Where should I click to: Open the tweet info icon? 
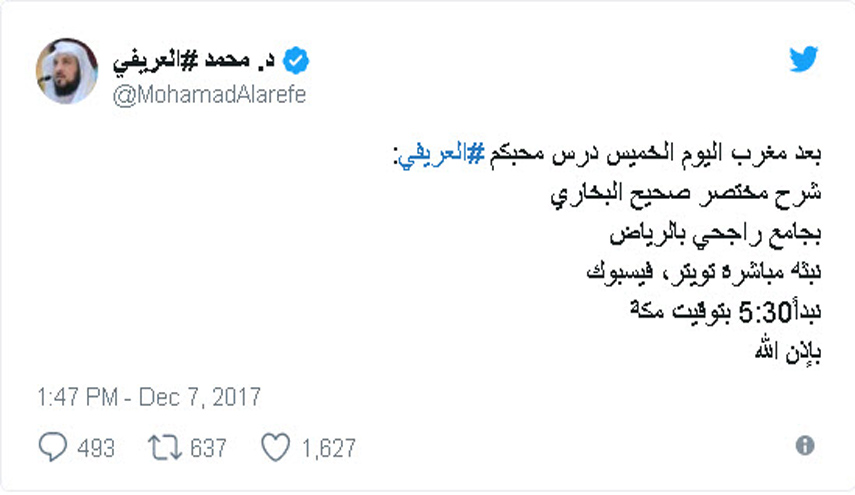pos(804,446)
